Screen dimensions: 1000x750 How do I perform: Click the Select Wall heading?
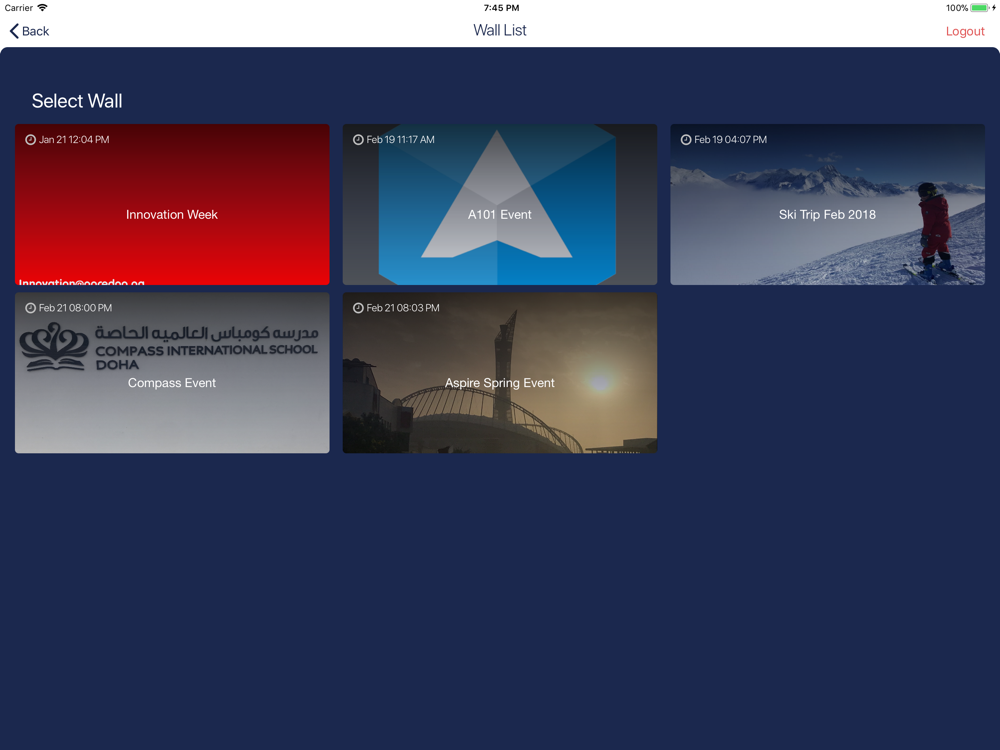(77, 101)
